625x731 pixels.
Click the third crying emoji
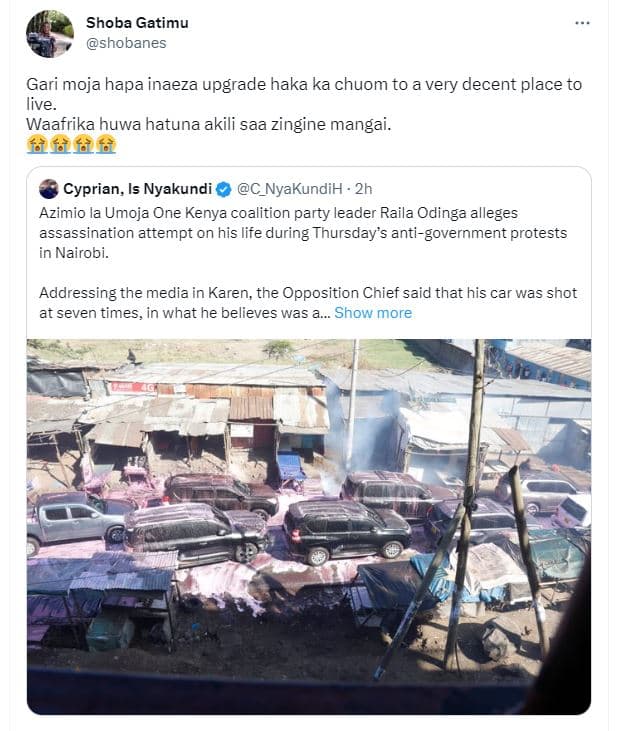[x=83, y=144]
